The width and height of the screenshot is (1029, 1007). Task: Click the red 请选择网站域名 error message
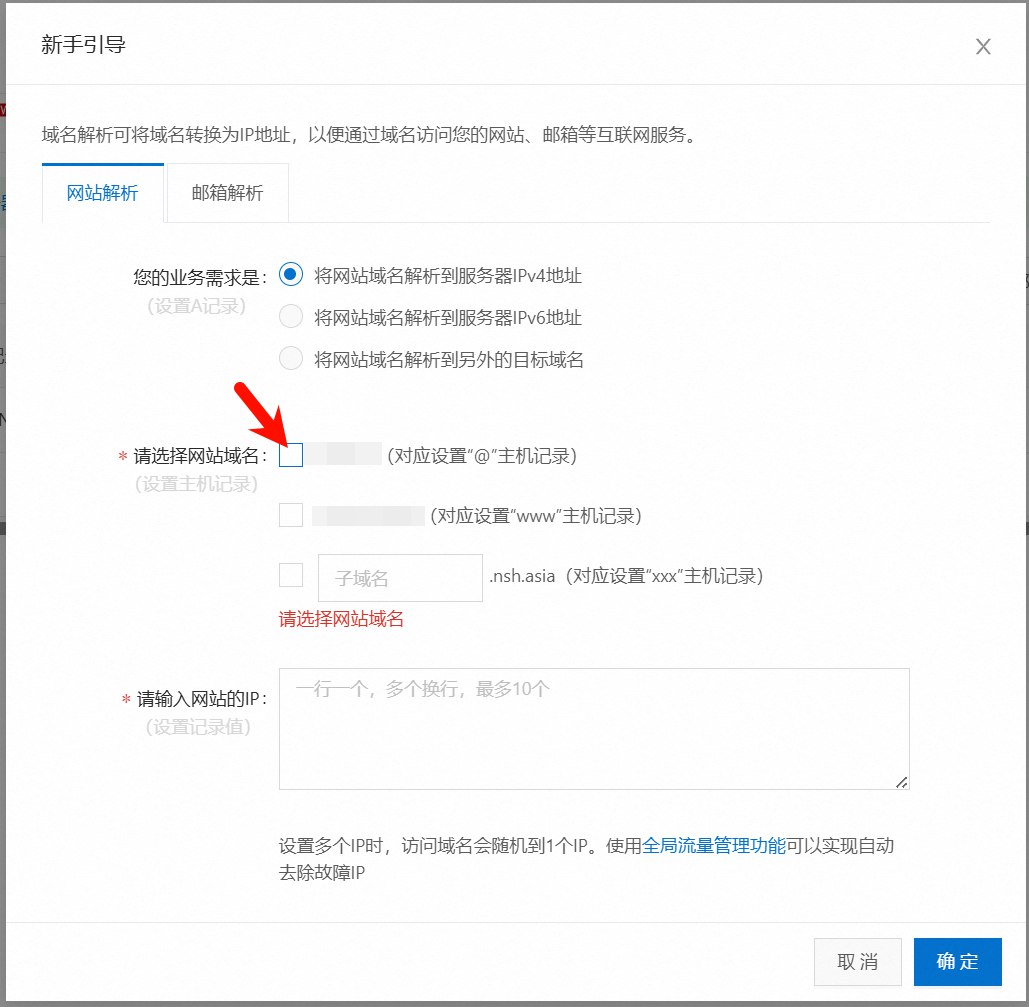pyautogui.click(x=341, y=619)
